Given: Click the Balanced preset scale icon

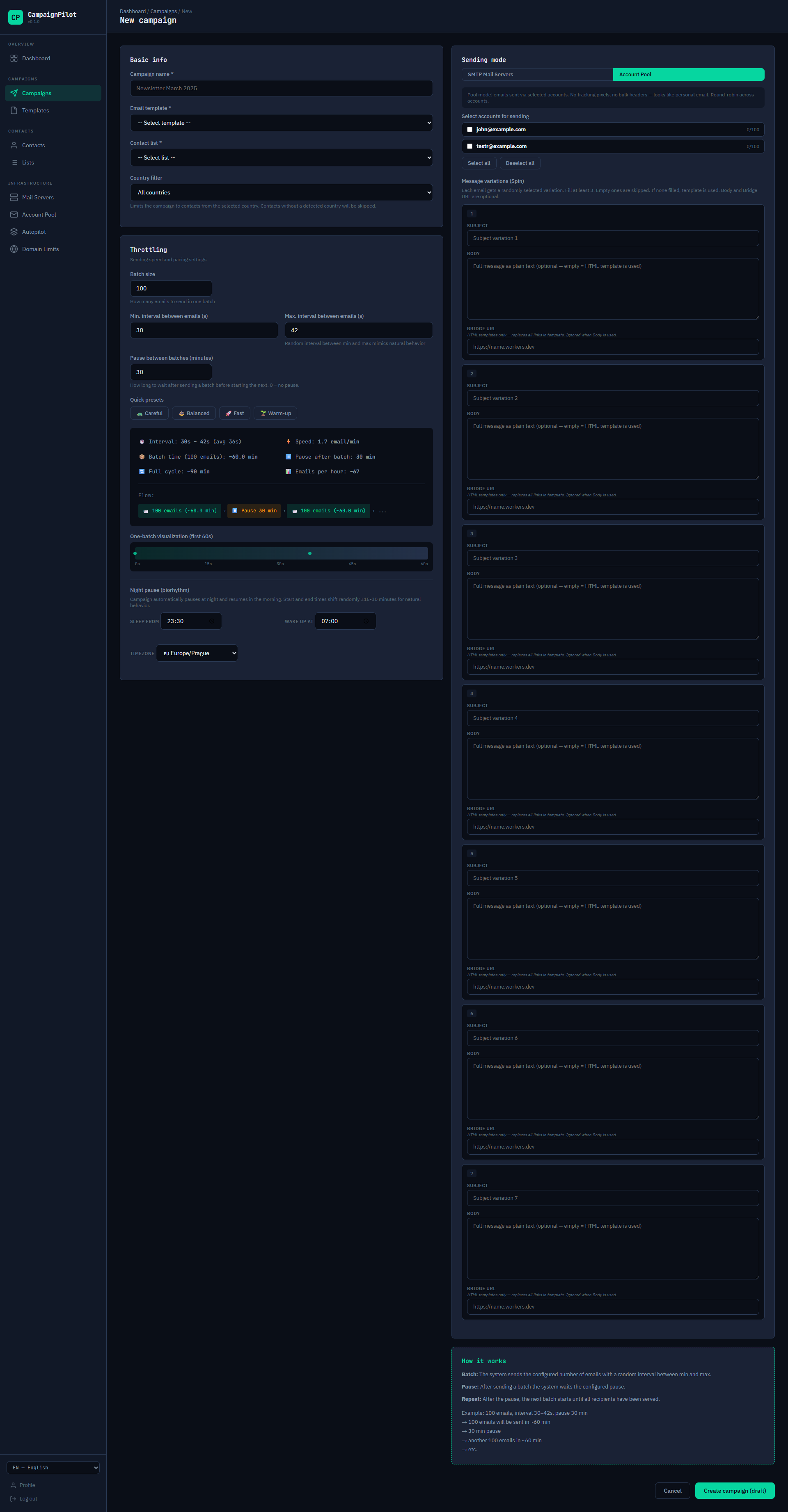Looking at the screenshot, I should pyautogui.click(x=181, y=413).
